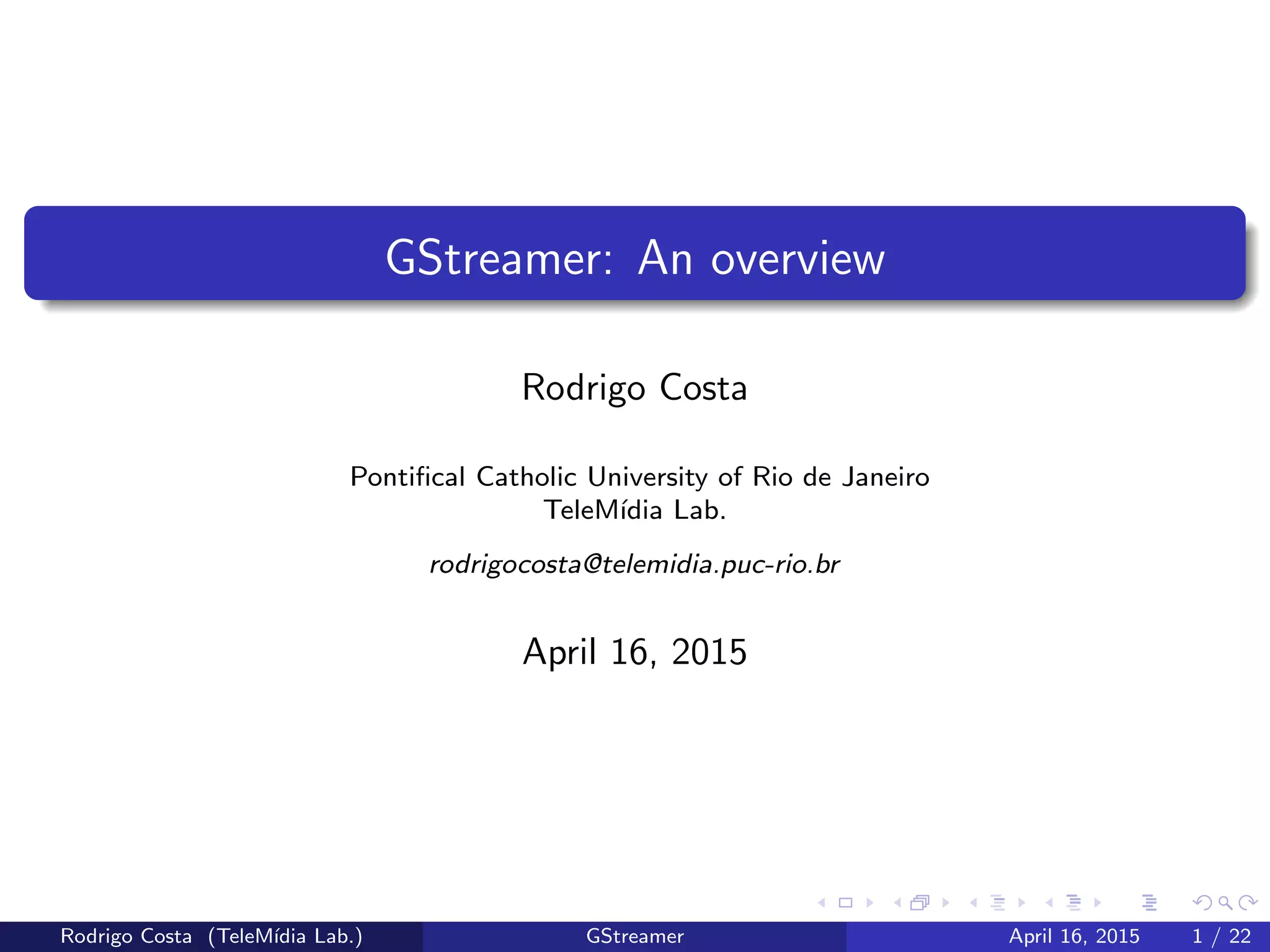Click the next frame arrow

pyautogui.click(x=946, y=903)
